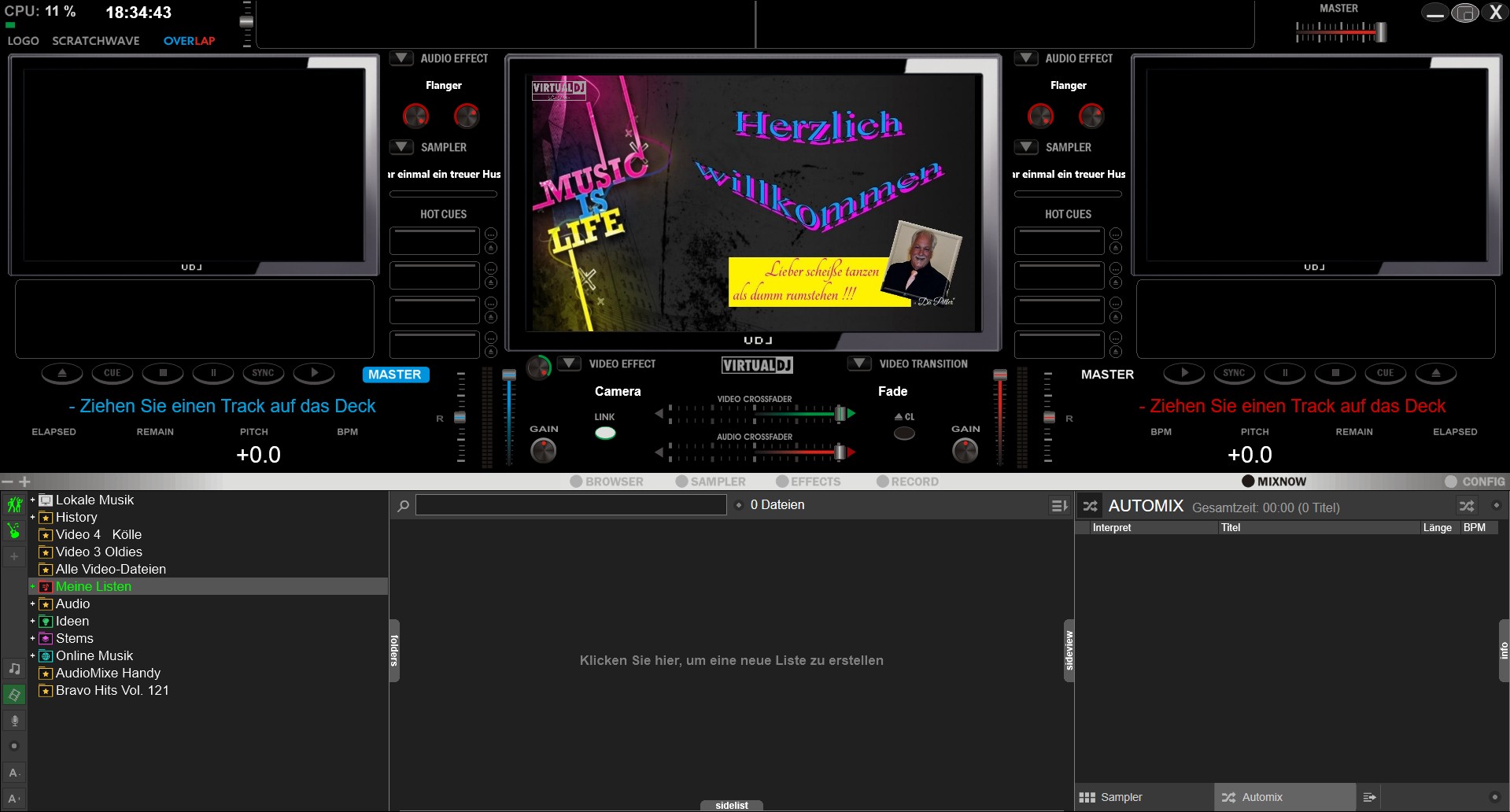Switch to the OVERLAP display mode

(x=189, y=41)
